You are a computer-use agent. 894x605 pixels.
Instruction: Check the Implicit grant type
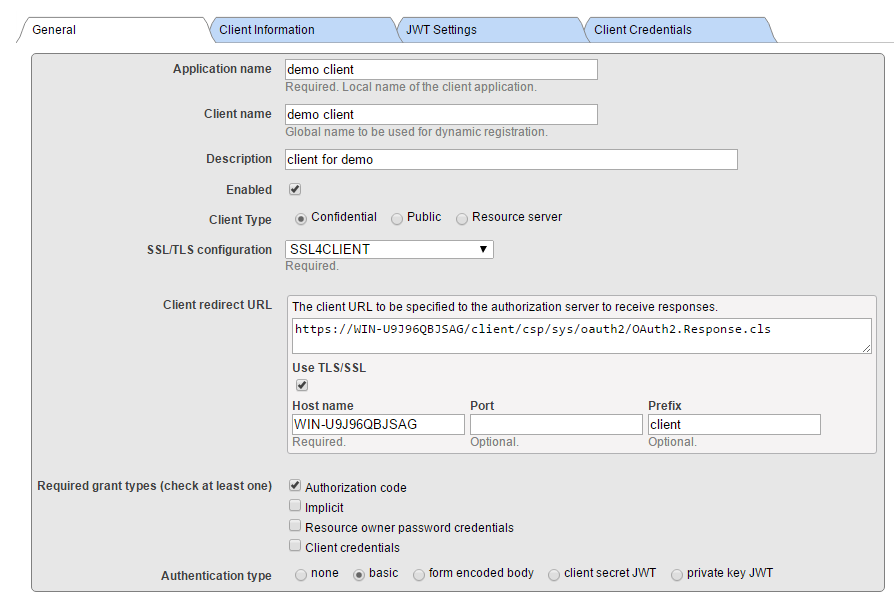(x=295, y=506)
